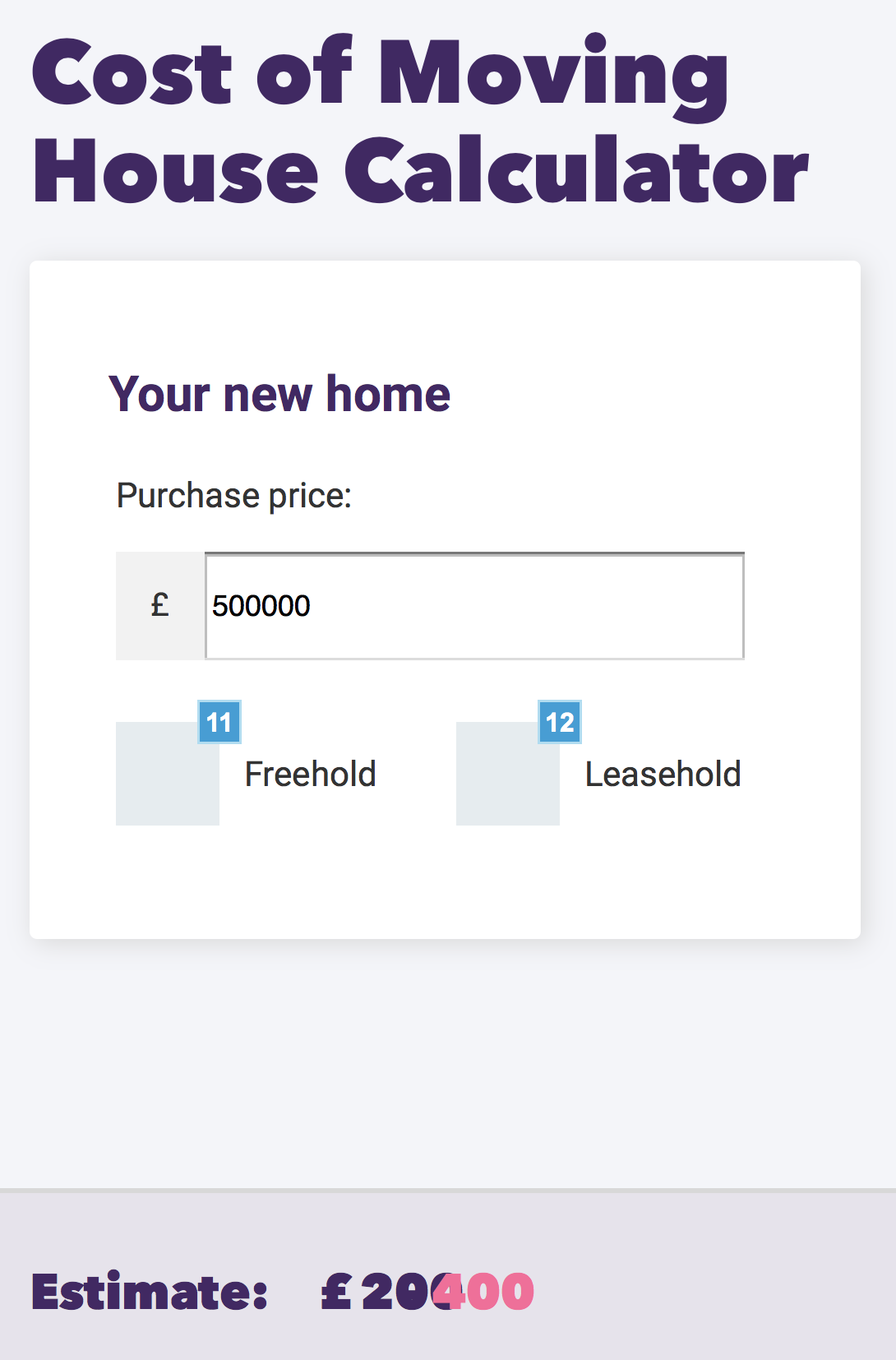Select the Freehold radio box
The width and height of the screenshot is (896, 1360).
[x=168, y=774]
